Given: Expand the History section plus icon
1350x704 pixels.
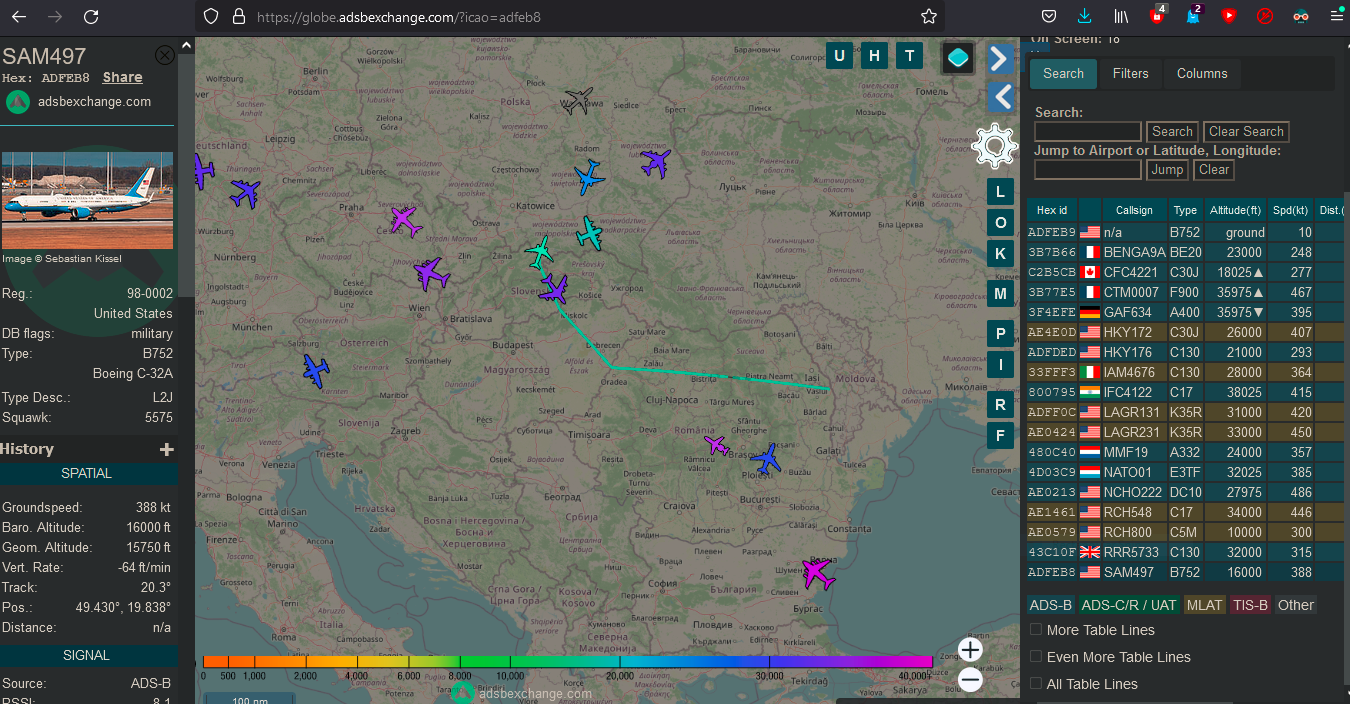Looking at the screenshot, I should (x=167, y=450).
